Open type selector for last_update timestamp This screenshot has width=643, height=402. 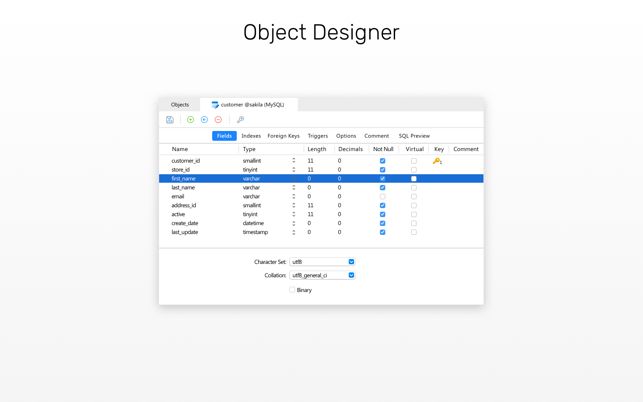294,233
